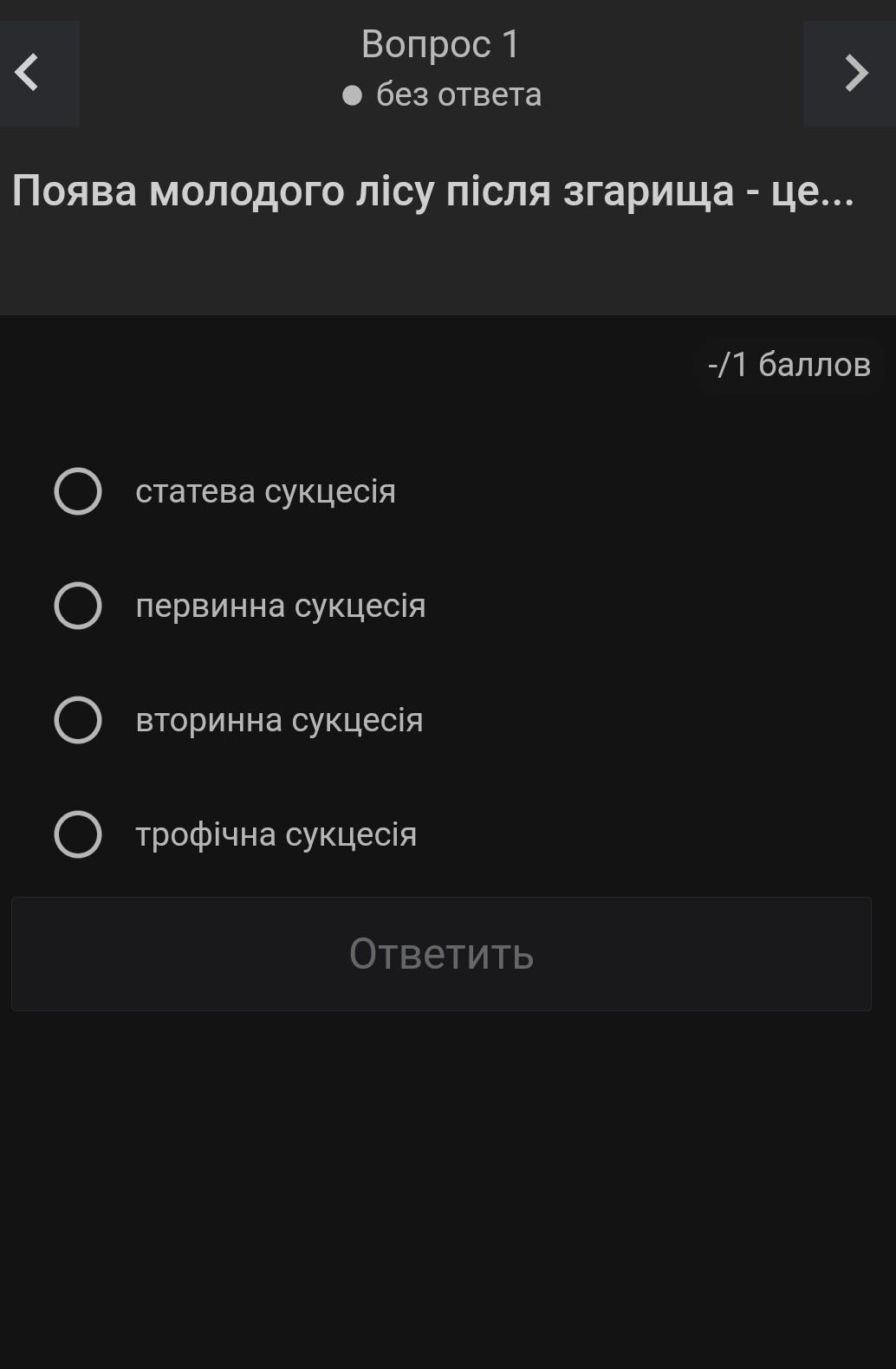Click the gray status dot before 'без ответа'
This screenshot has height=1369, width=896.
coord(352,95)
